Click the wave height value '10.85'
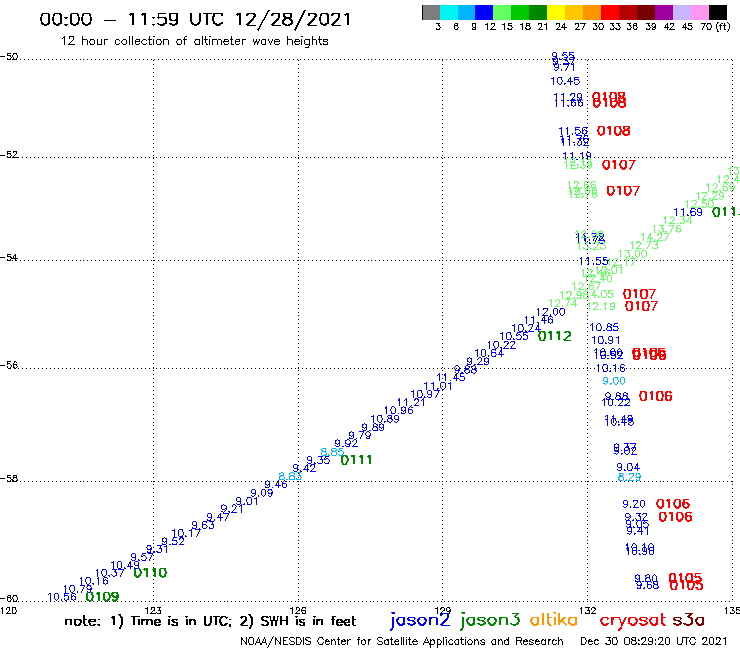The image size is (740, 650). [x=604, y=327]
